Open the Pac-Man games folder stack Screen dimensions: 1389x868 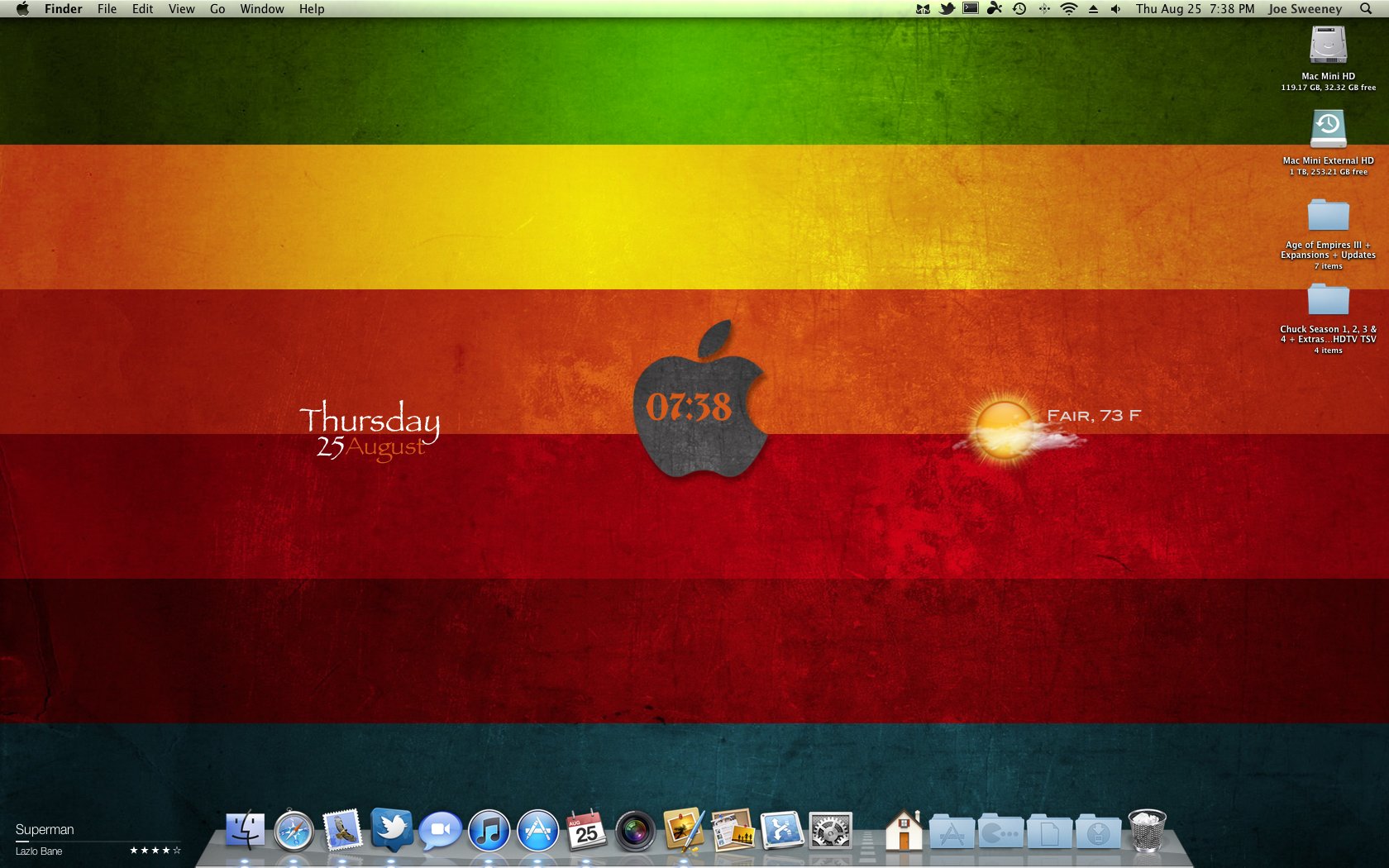click(x=1000, y=832)
